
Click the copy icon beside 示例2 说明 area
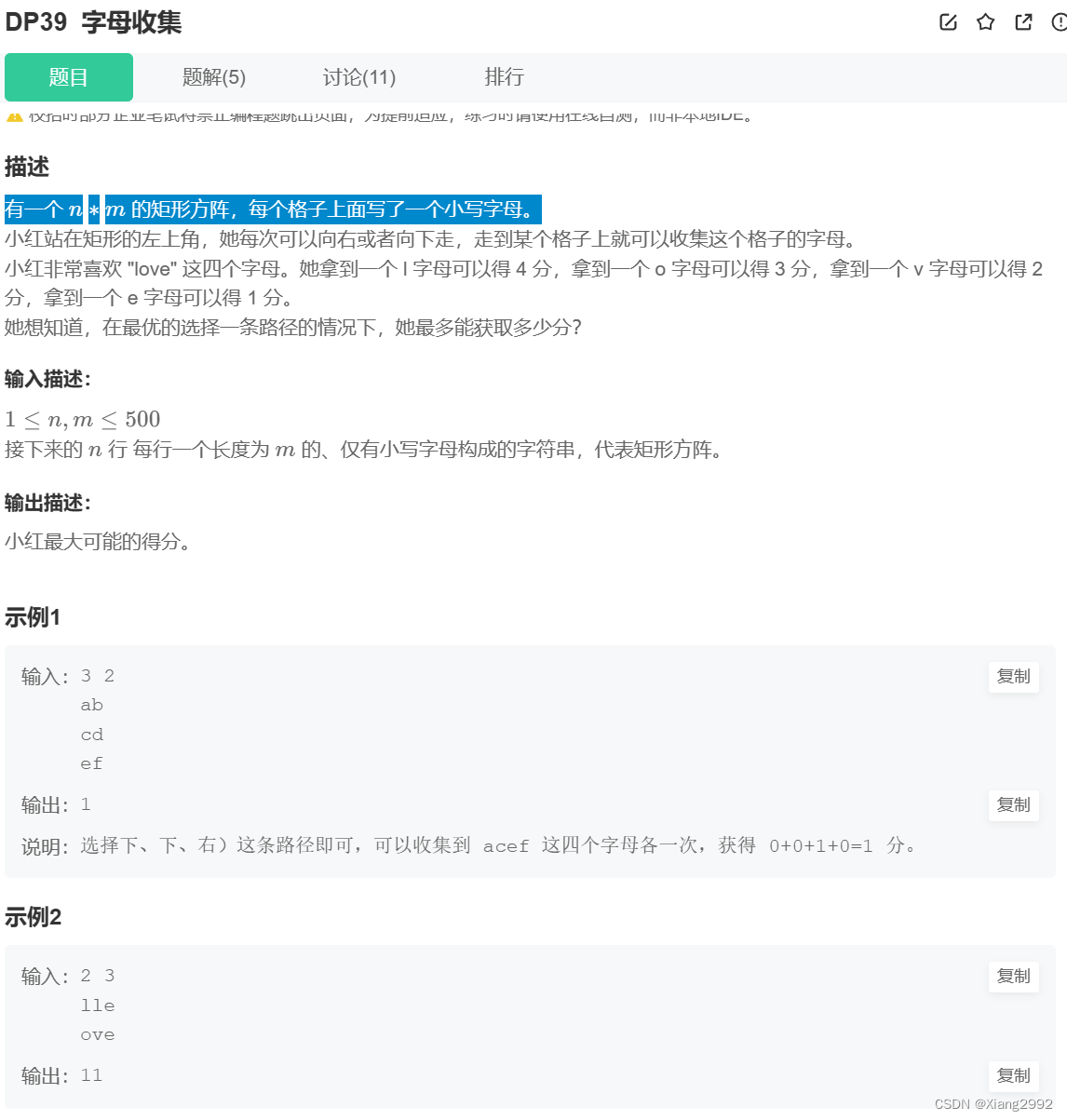pyautogui.click(x=1013, y=1076)
